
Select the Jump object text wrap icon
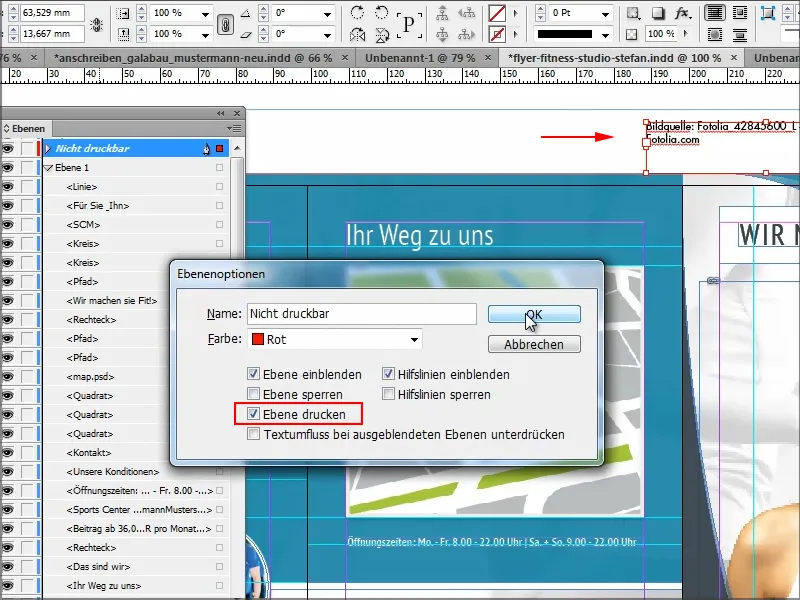[x=740, y=35]
